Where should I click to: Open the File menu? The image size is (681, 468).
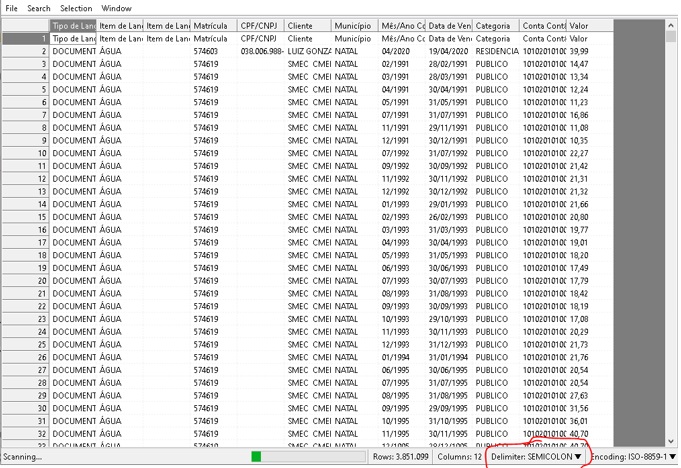click(12, 8)
